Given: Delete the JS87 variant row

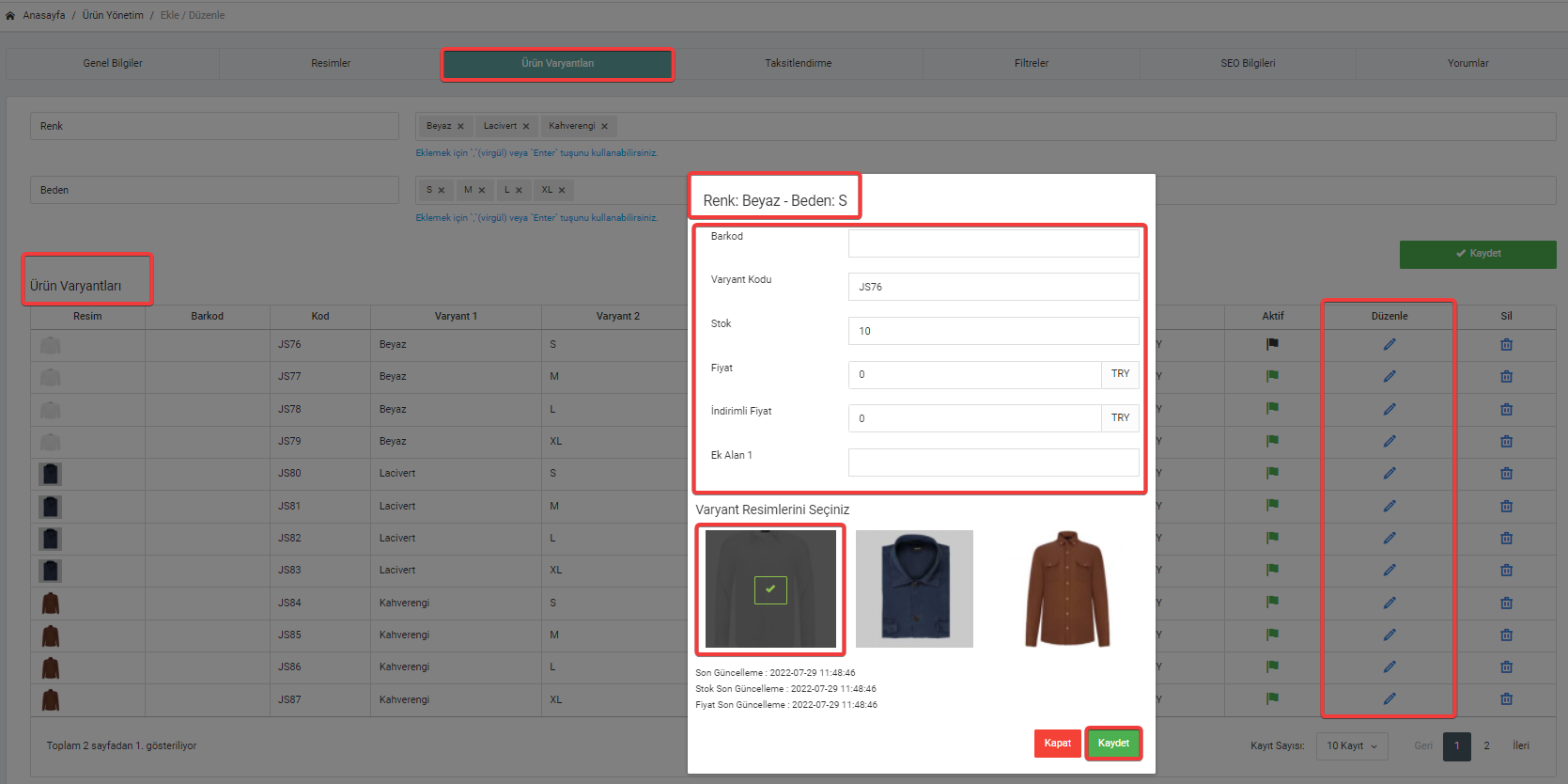Looking at the screenshot, I should click(x=1506, y=698).
